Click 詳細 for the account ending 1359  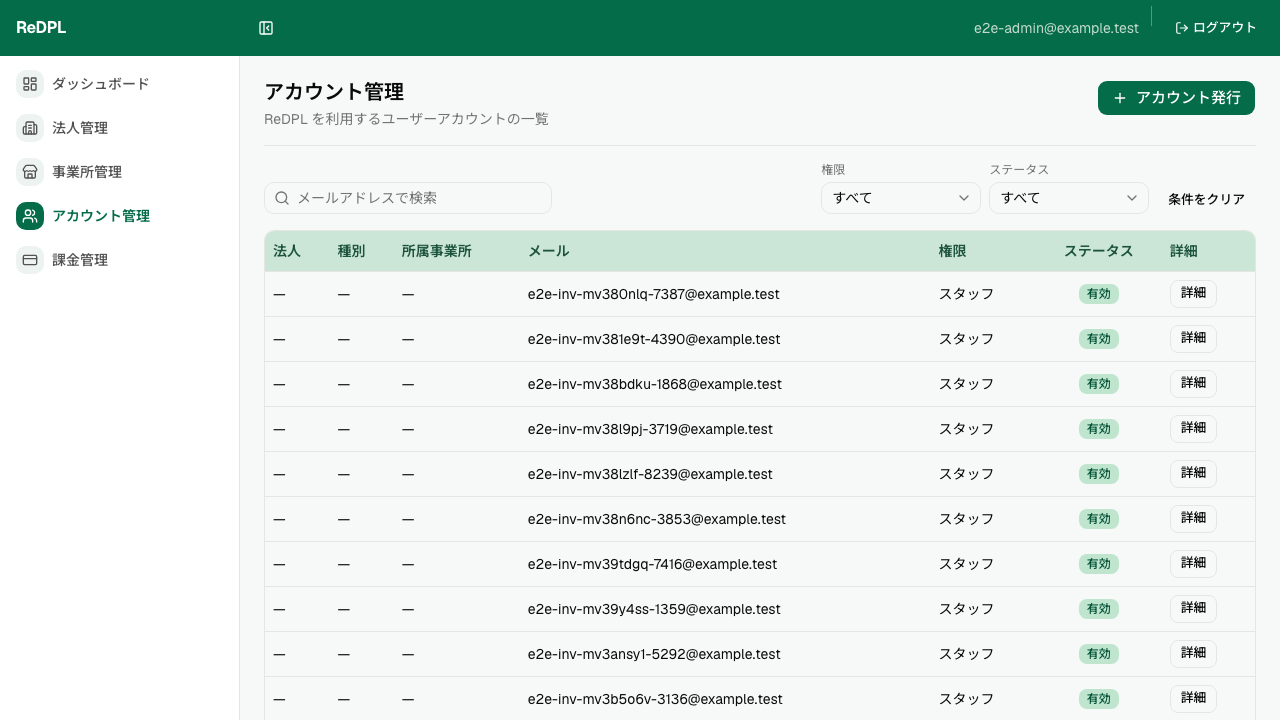pyautogui.click(x=1193, y=609)
